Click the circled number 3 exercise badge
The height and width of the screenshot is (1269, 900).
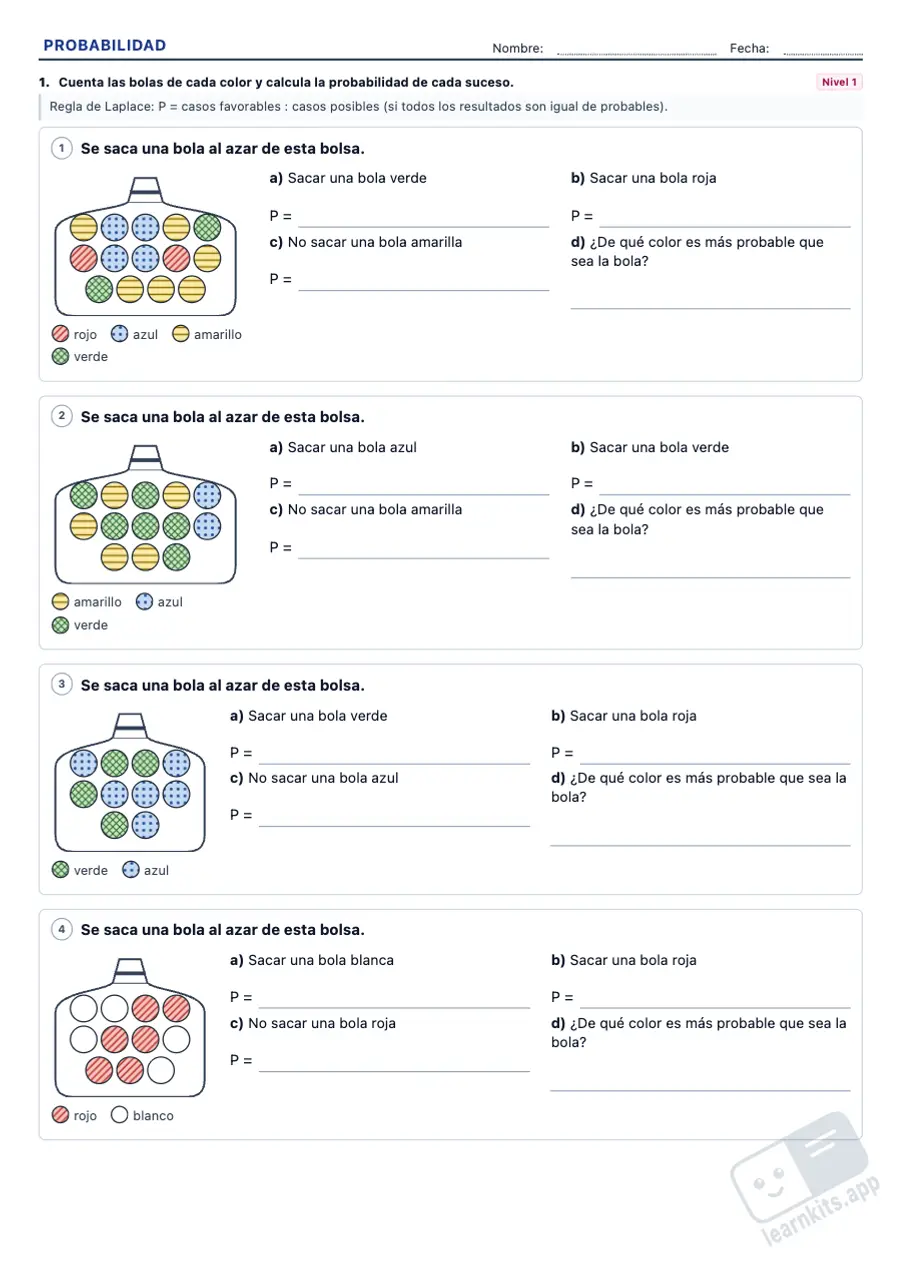pos(61,685)
